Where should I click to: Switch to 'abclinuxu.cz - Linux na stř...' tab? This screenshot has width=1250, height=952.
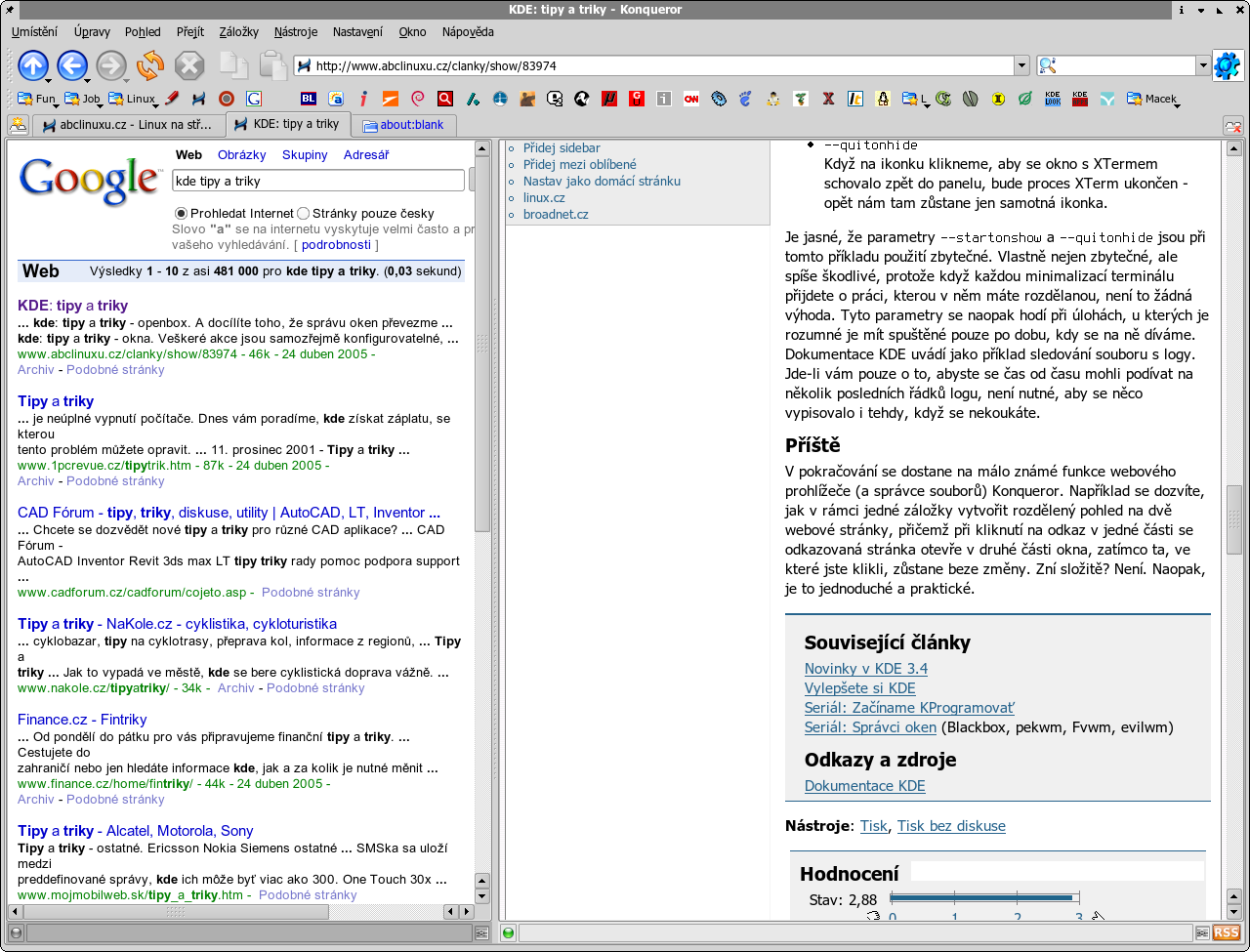tap(128, 125)
